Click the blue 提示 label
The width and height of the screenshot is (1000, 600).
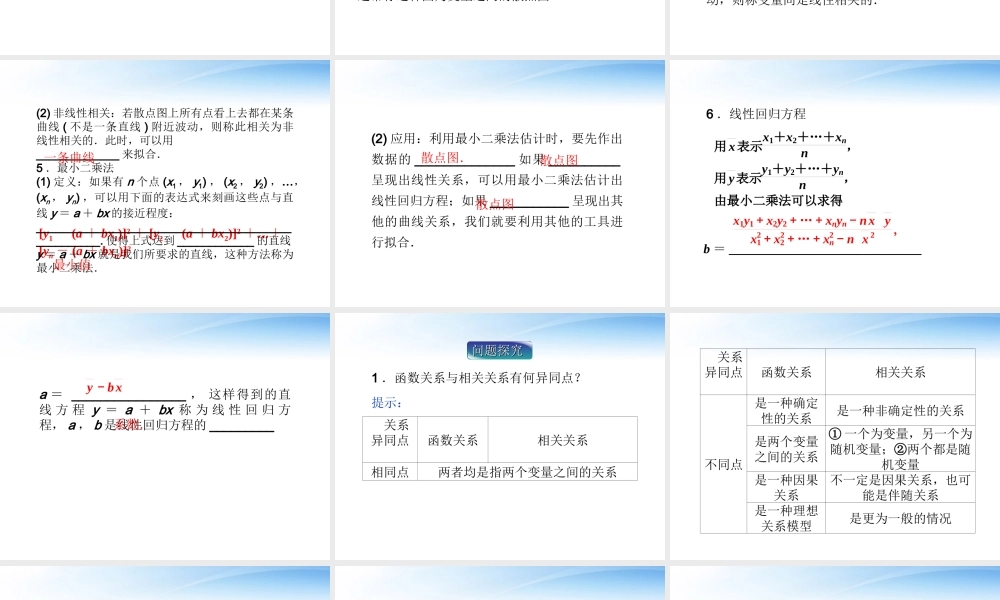(386, 402)
